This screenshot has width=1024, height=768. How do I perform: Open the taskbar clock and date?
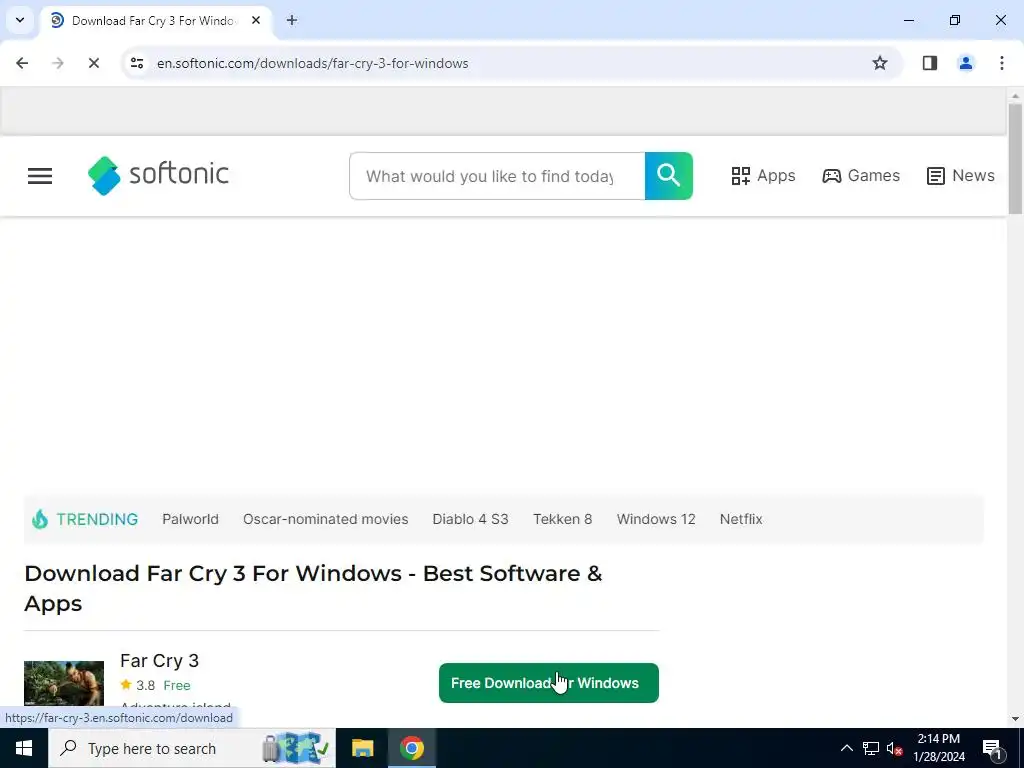[938, 748]
